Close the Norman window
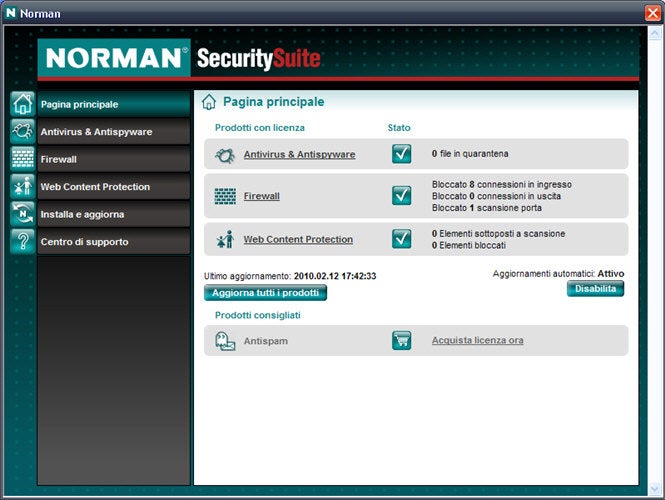Viewport: 665px width, 500px height. (x=653, y=13)
